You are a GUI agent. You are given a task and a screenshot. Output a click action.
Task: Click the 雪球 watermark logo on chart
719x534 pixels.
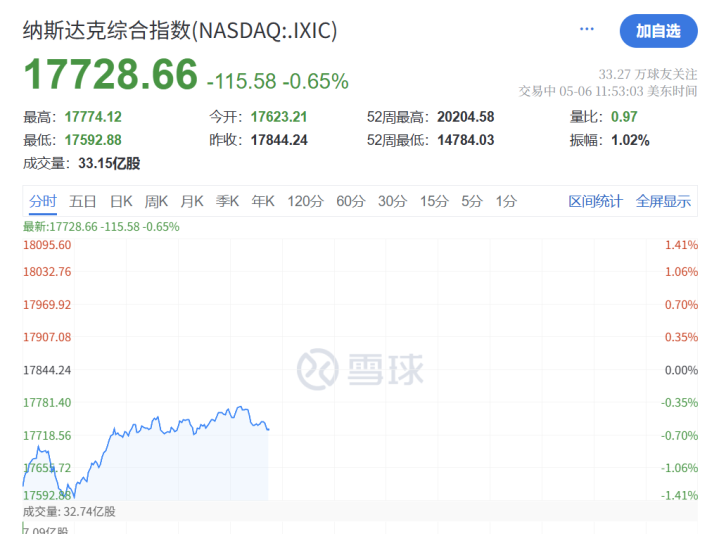coord(360,369)
